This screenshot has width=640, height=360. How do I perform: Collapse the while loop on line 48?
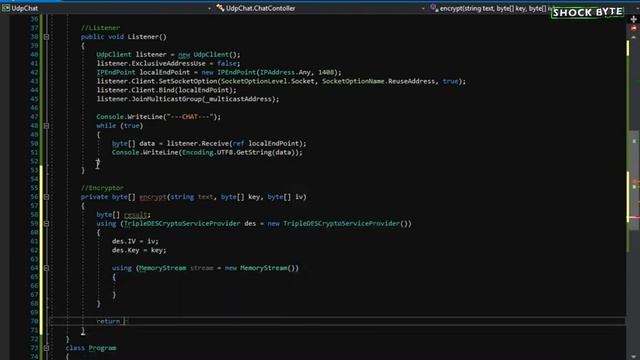(46, 126)
